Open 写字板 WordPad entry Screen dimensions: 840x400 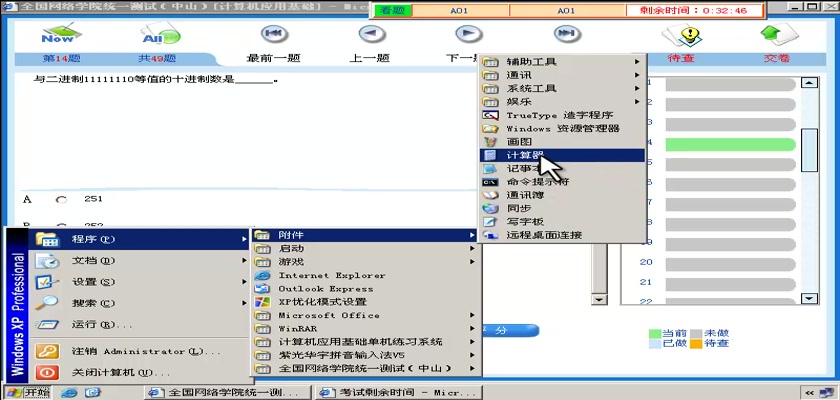(562, 221)
